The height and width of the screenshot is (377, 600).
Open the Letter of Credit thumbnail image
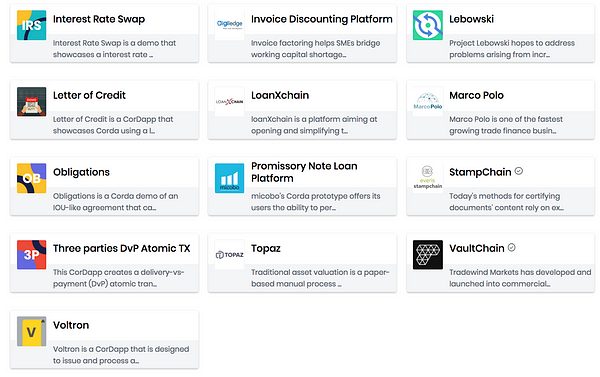(x=31, y=102)
